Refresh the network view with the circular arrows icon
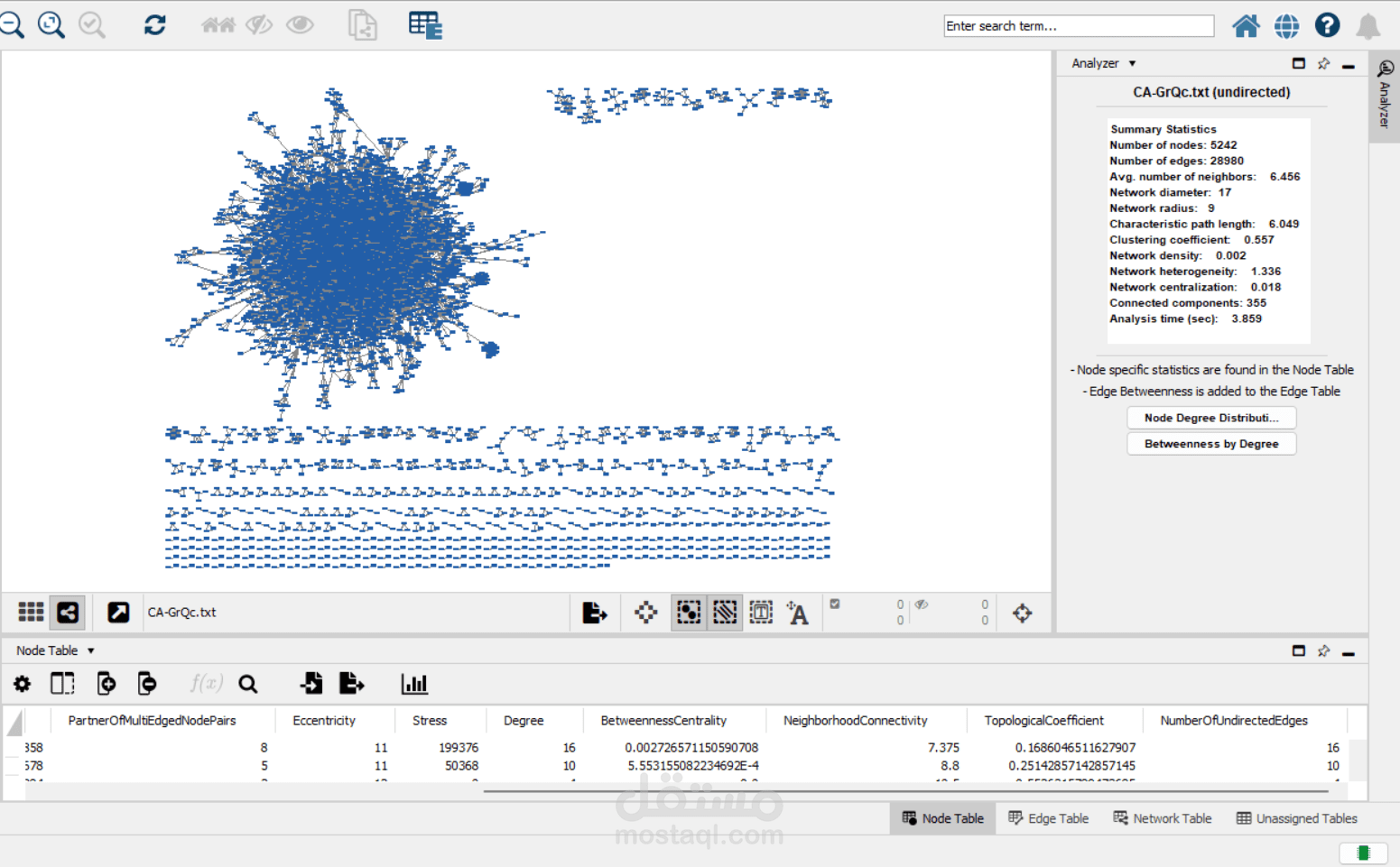The width and height of the screenshot is (1400, 867). [x=154, y=24]
